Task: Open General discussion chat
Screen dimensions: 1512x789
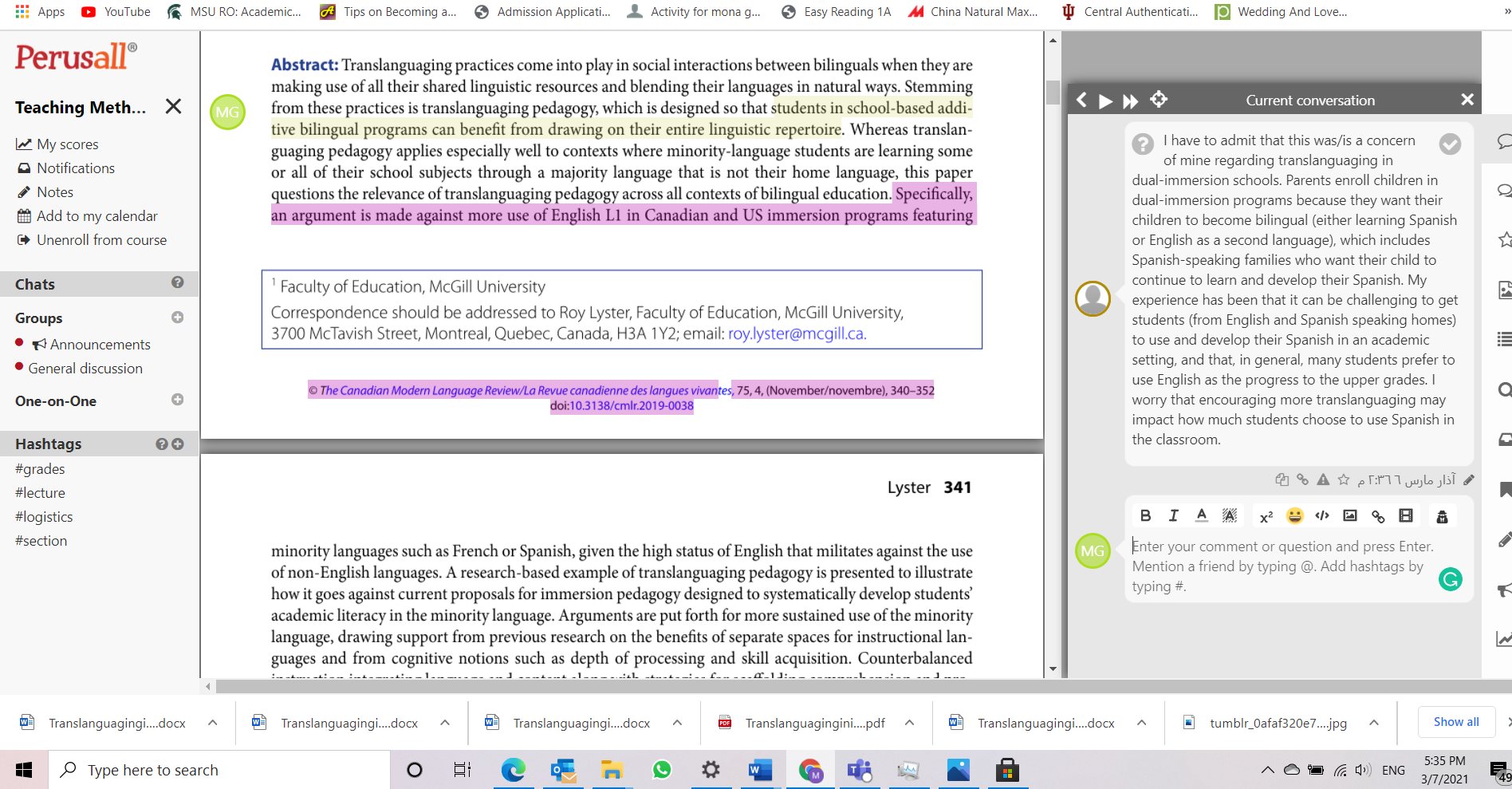Action: 85,369
